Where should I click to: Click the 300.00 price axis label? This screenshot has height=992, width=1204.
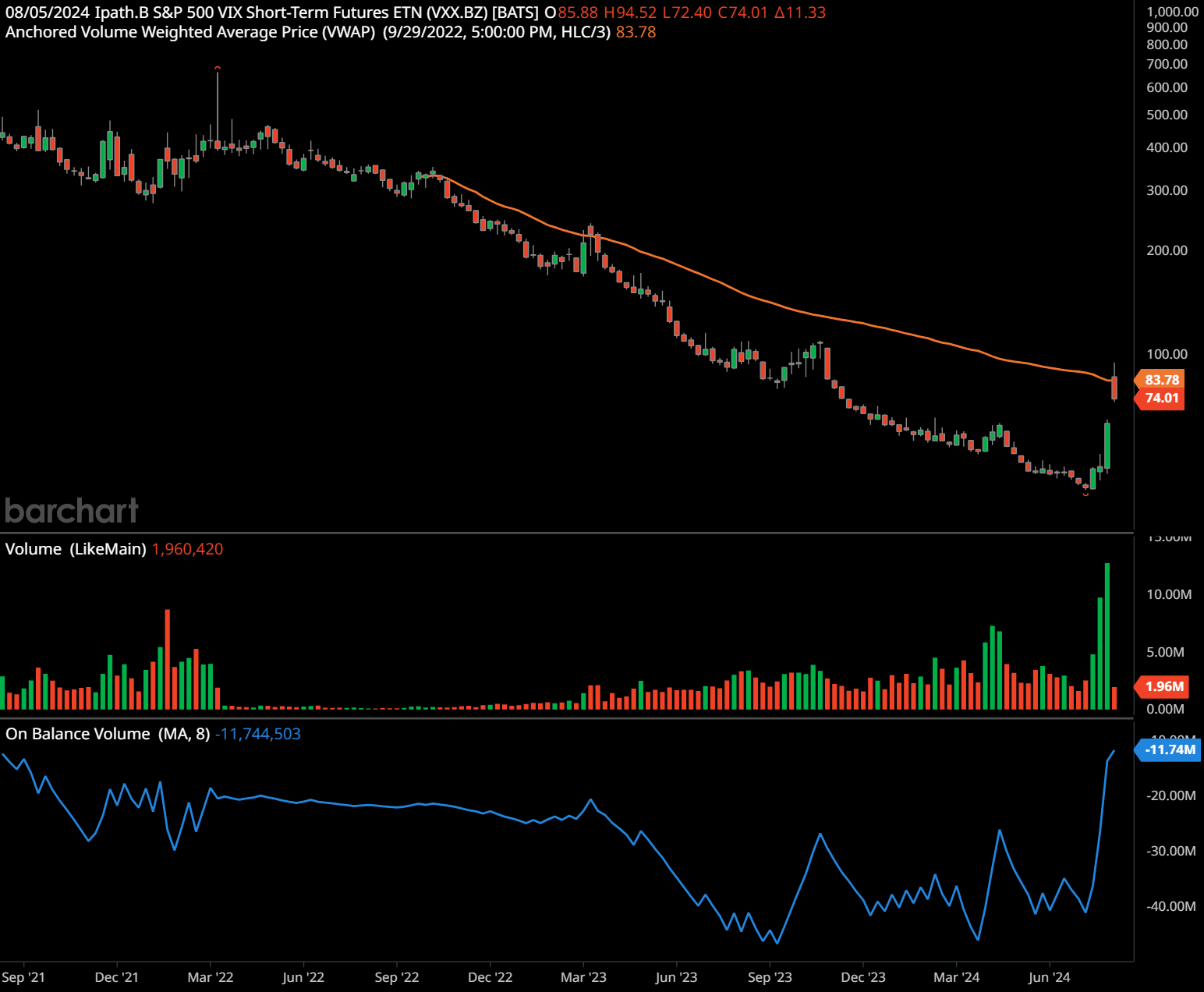(1167, 190)
